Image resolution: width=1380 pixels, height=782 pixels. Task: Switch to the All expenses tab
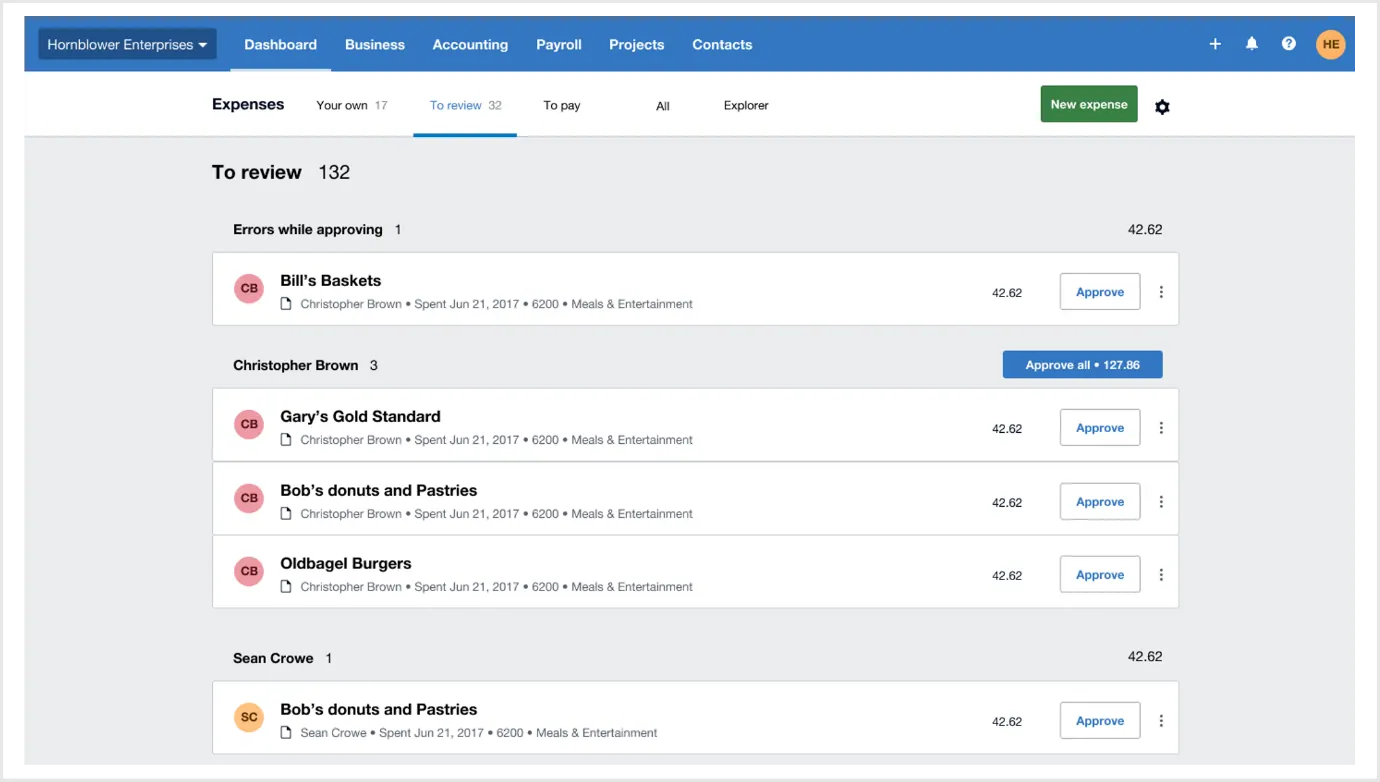click(663, 106)
